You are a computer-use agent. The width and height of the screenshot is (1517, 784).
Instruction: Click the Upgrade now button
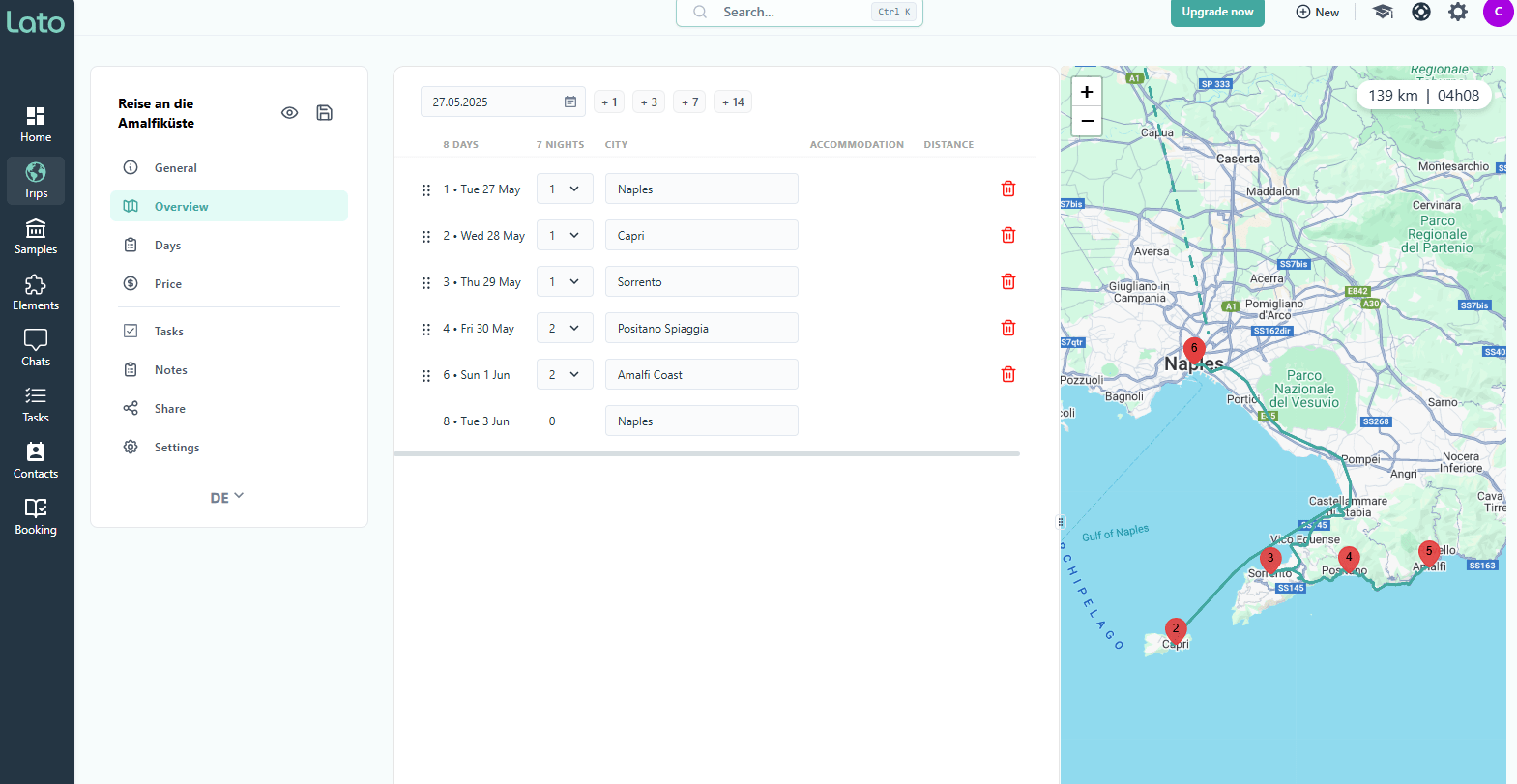(1216, 13)
